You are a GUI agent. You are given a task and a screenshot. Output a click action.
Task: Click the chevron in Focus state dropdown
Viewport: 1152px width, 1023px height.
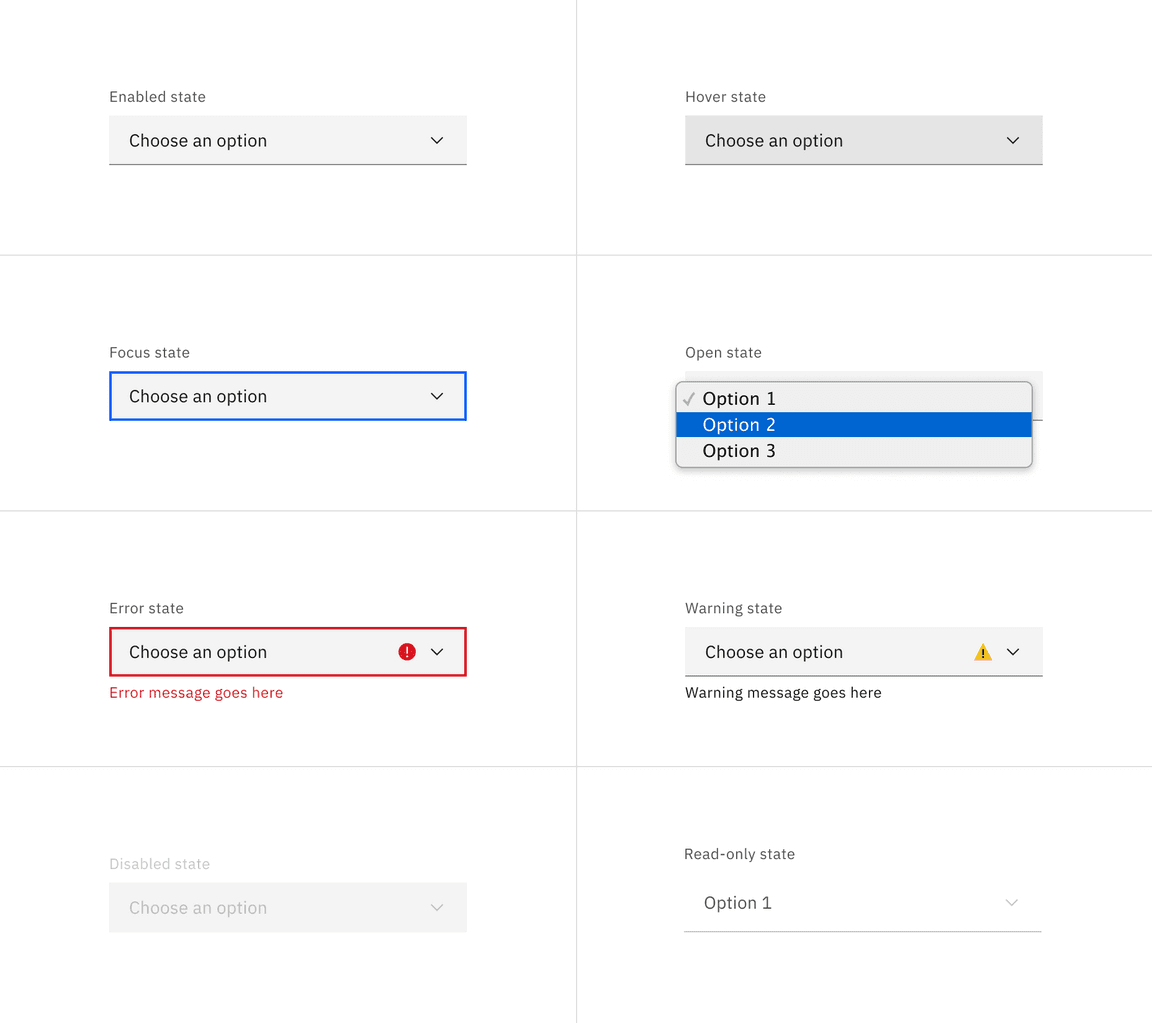tap(437, 397)
